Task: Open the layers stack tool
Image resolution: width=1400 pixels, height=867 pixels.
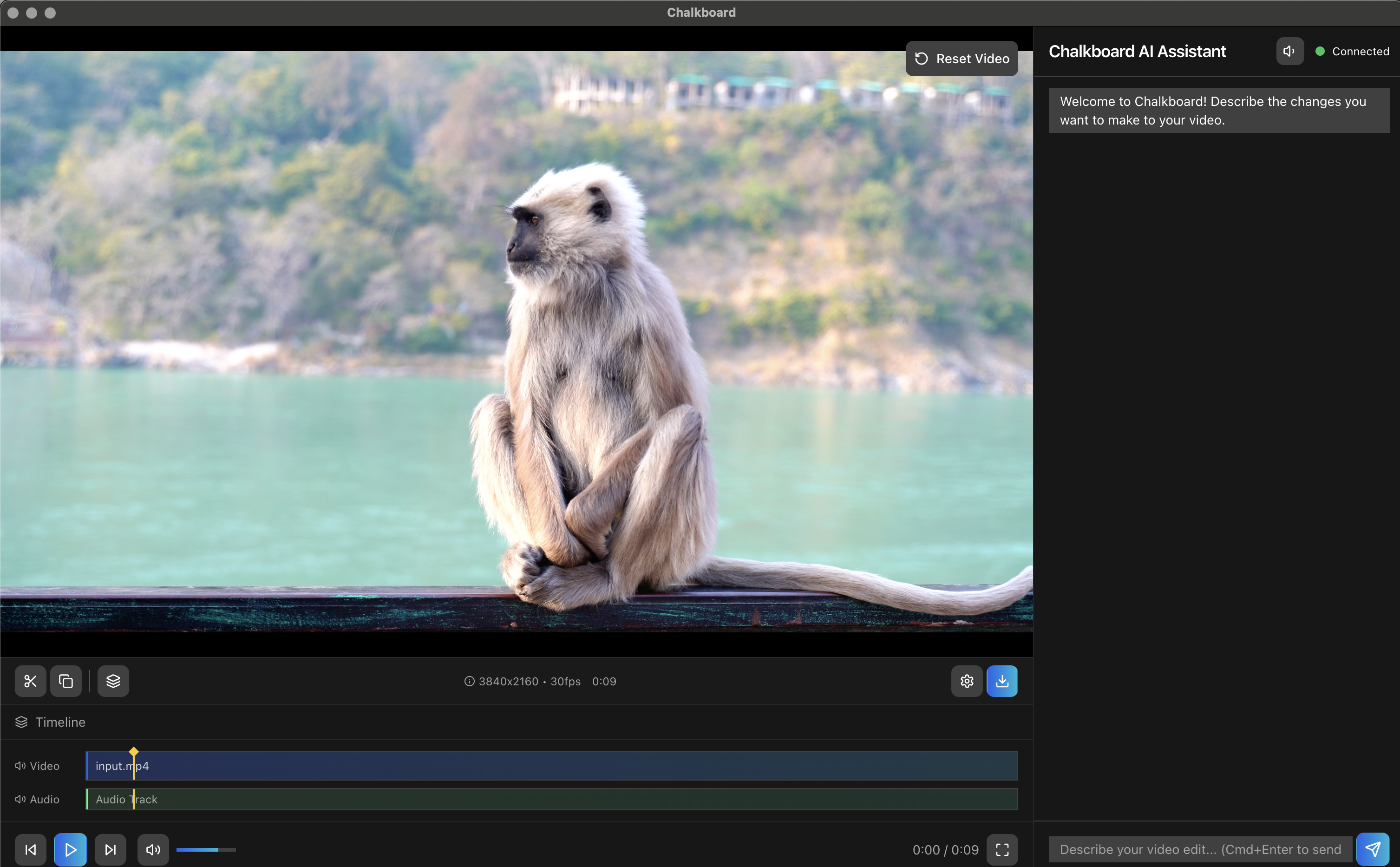Action: pyautogui.click(x=113, y=681)
